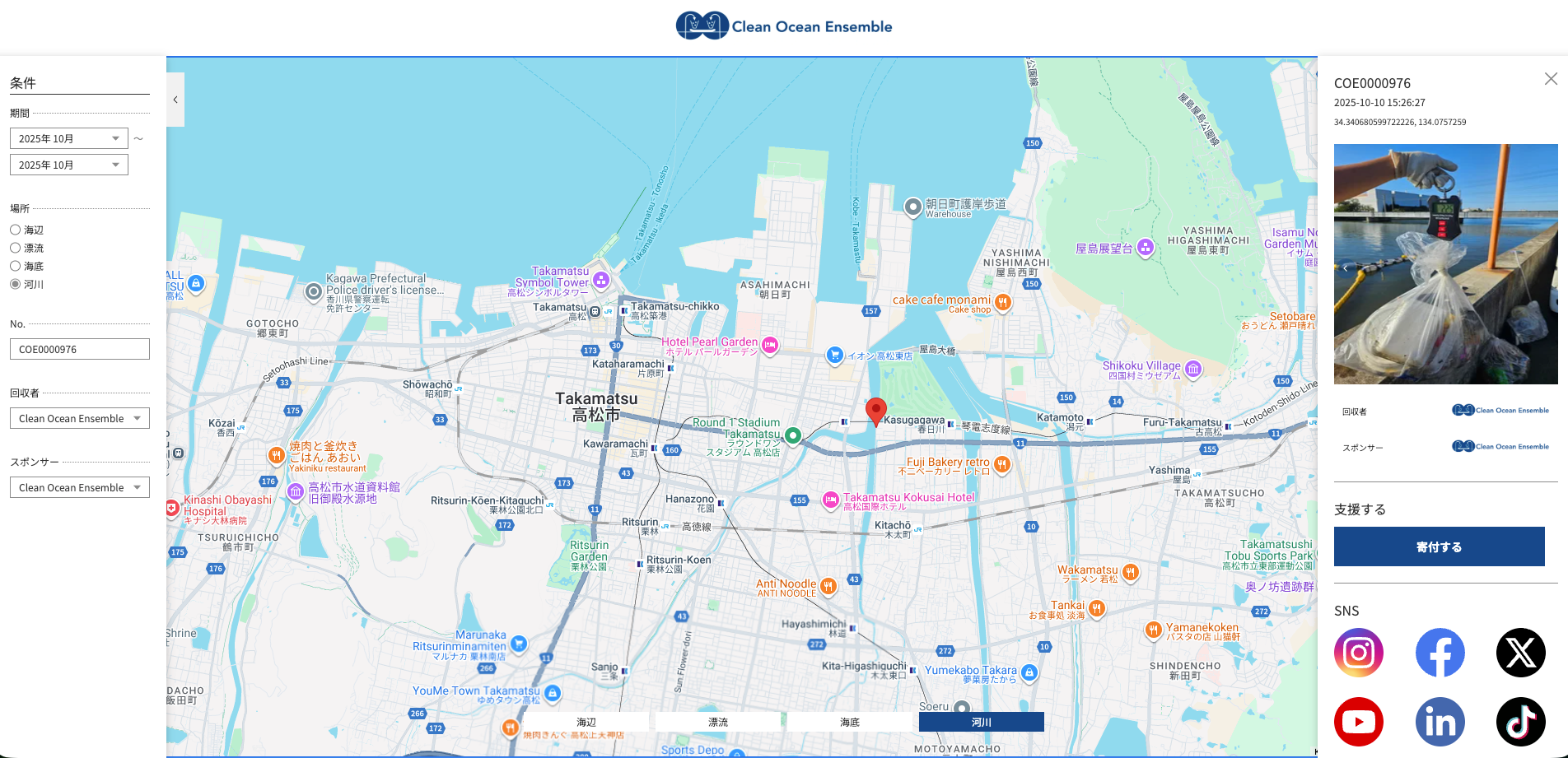Click the 焼肉と釜炊きごはん あおい restaurant marker
The height and width of the screenshot is (758, 1568).
(276, 455)
